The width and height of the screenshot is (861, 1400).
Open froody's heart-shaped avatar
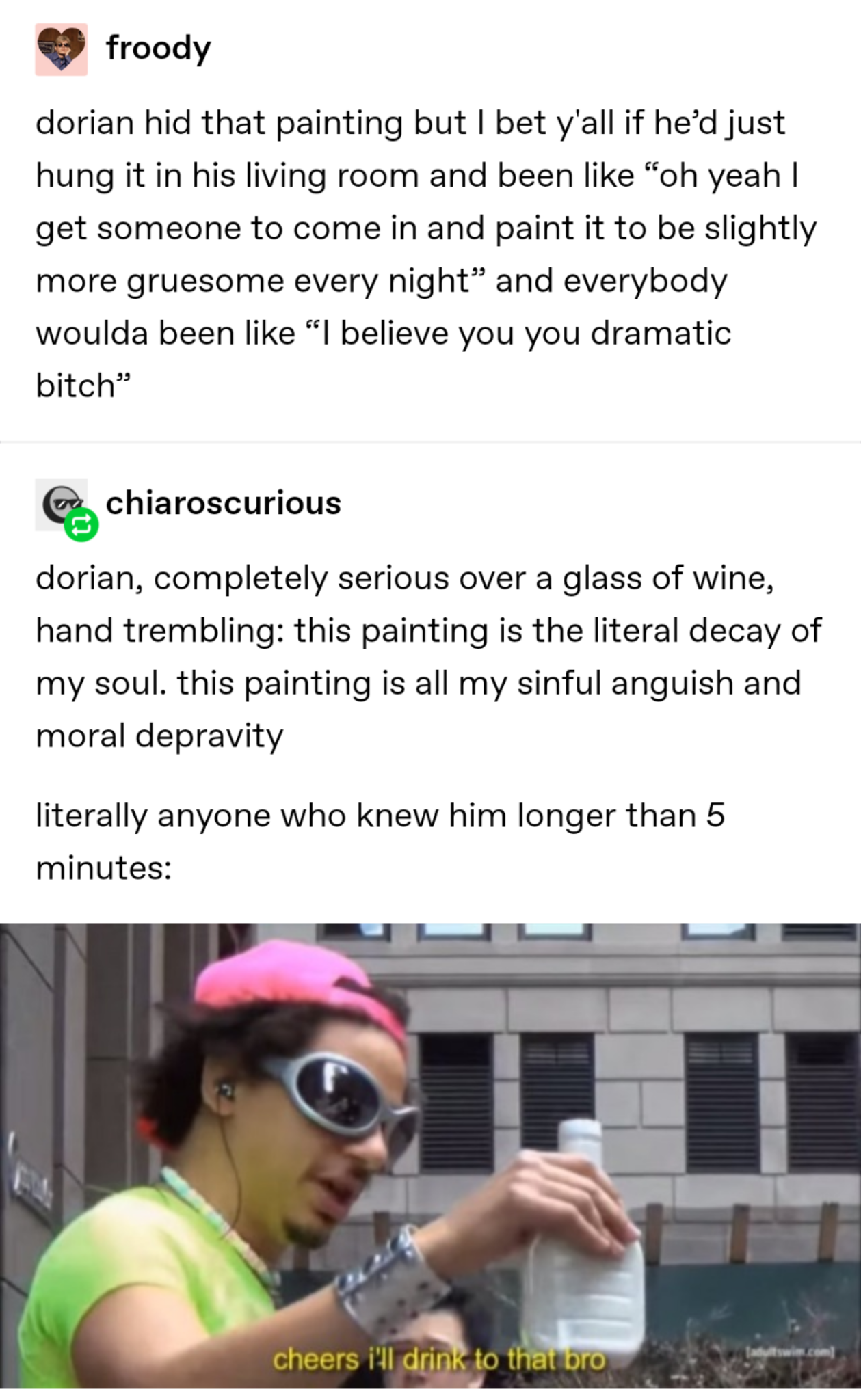(62, 49)
